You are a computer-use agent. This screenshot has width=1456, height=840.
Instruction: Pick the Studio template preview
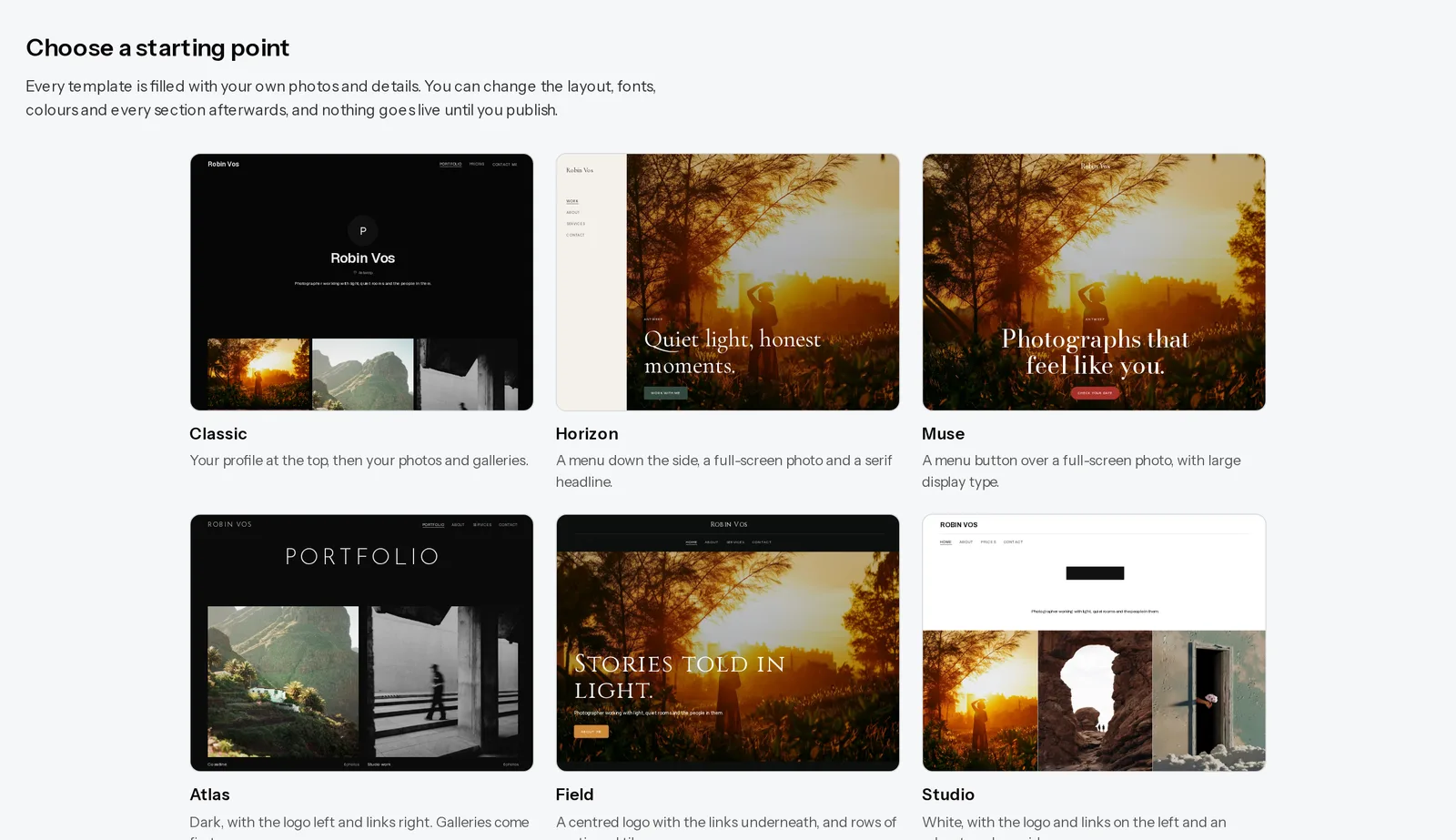point(1094,643)
